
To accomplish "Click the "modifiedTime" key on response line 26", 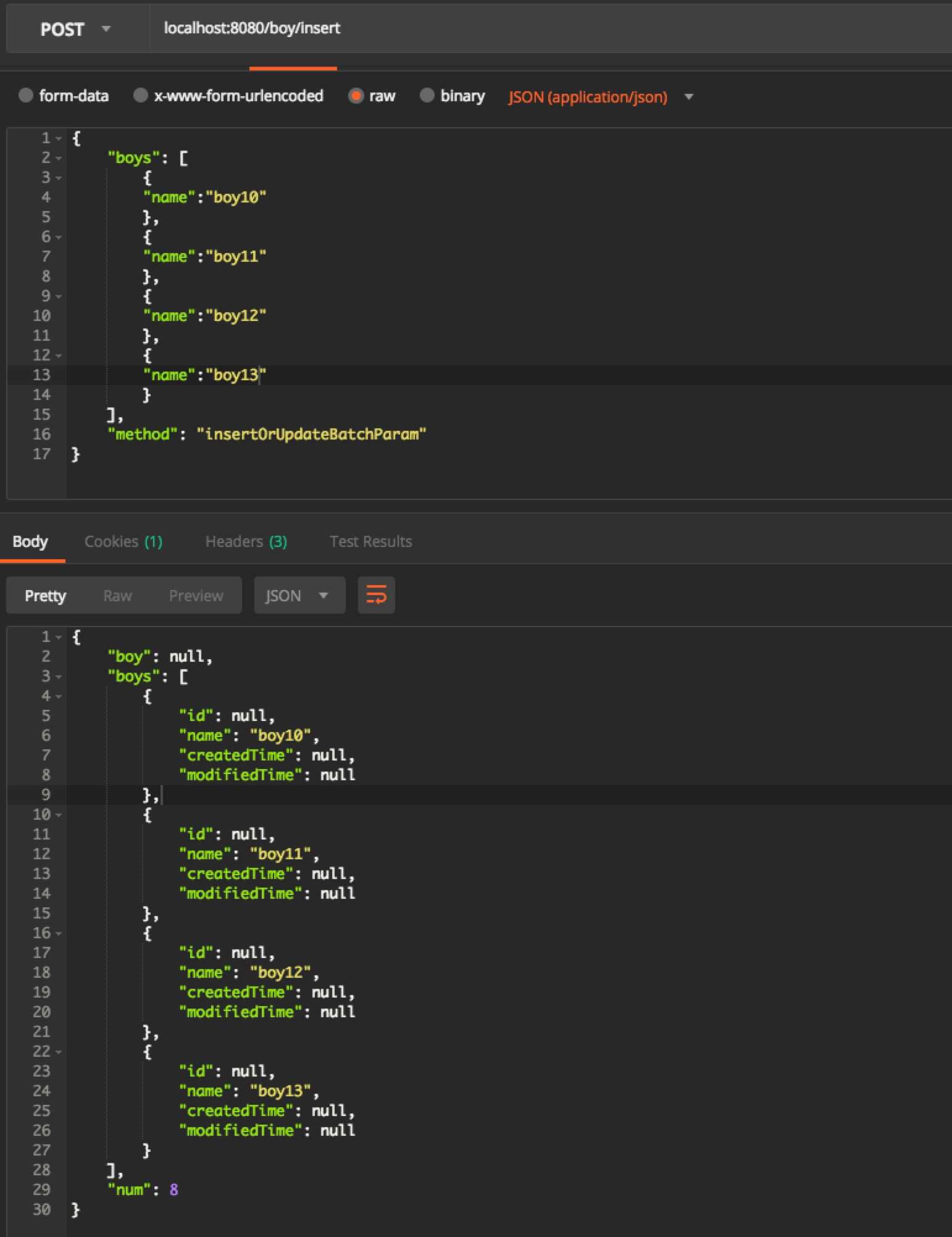I will pos(240,1131).
